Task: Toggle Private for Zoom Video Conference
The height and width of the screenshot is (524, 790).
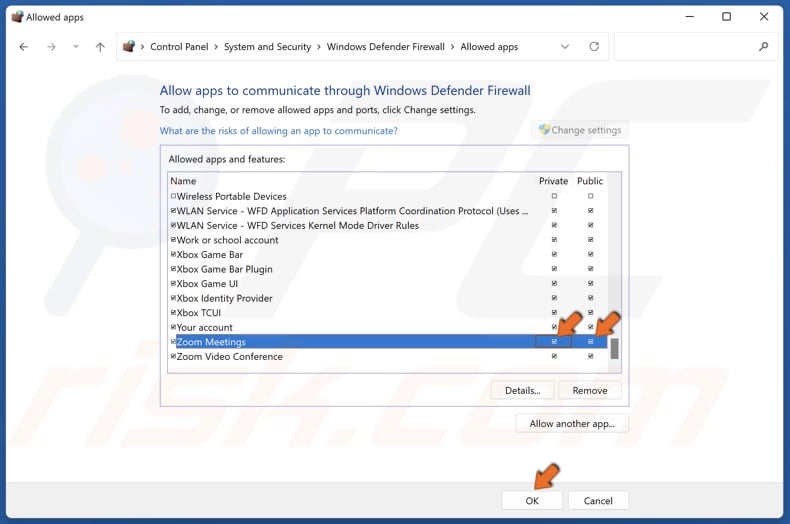Action: tap(554, 356)
